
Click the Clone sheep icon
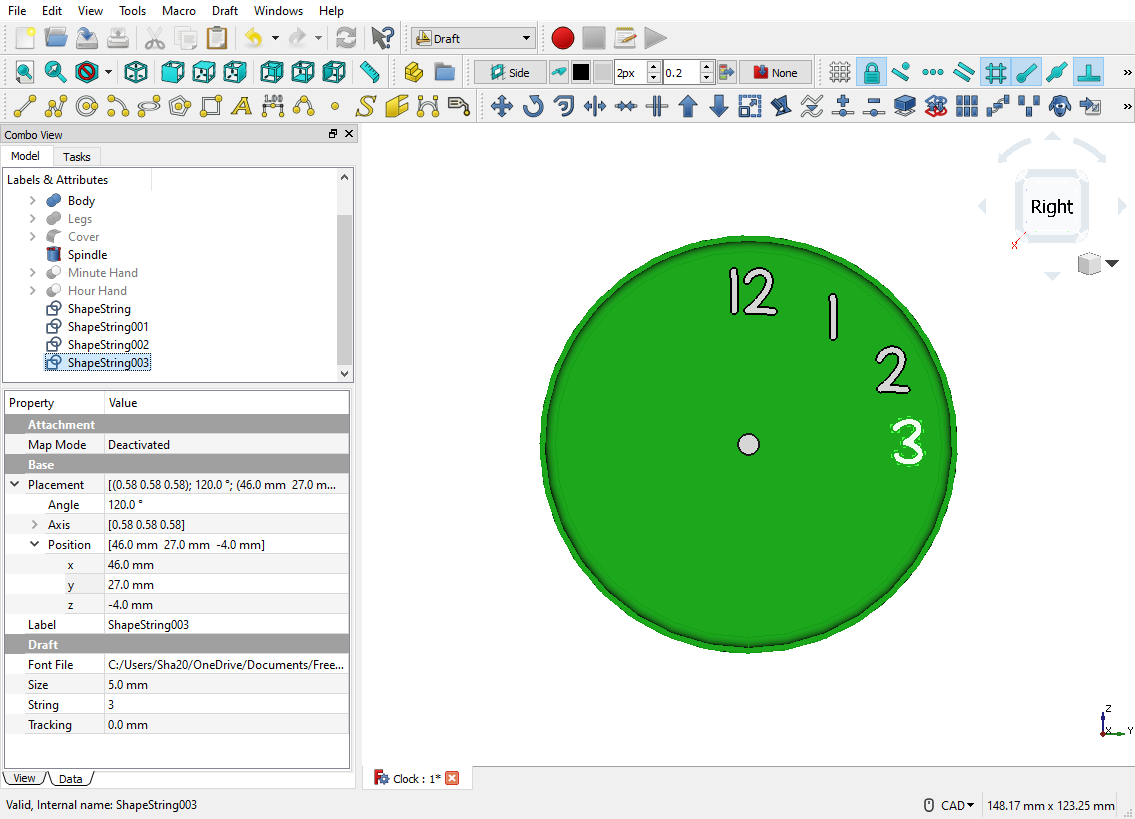click(x=1060, y=106)
